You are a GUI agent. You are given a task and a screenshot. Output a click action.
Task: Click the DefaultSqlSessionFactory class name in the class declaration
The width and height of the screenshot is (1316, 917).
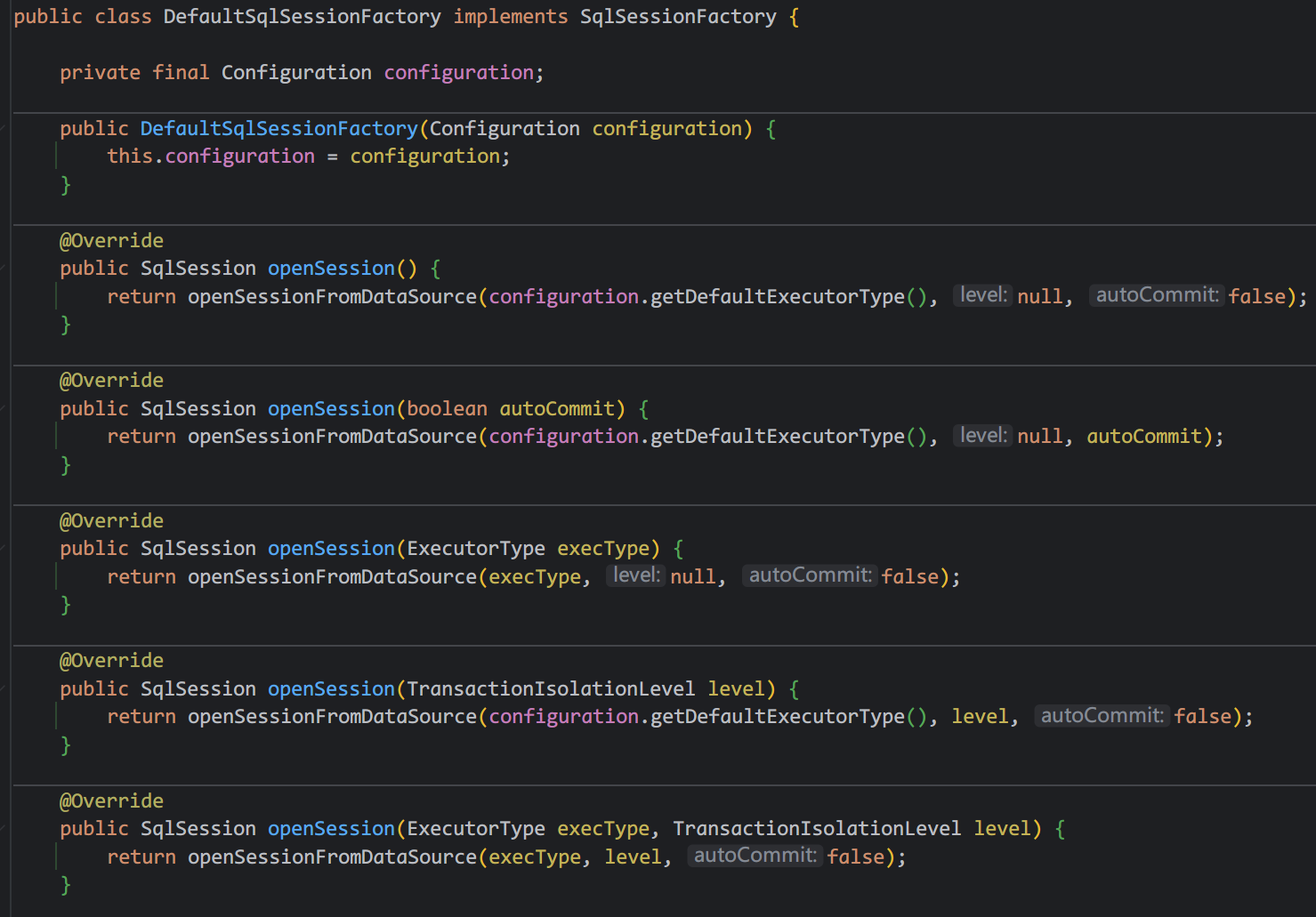[302, 17]
